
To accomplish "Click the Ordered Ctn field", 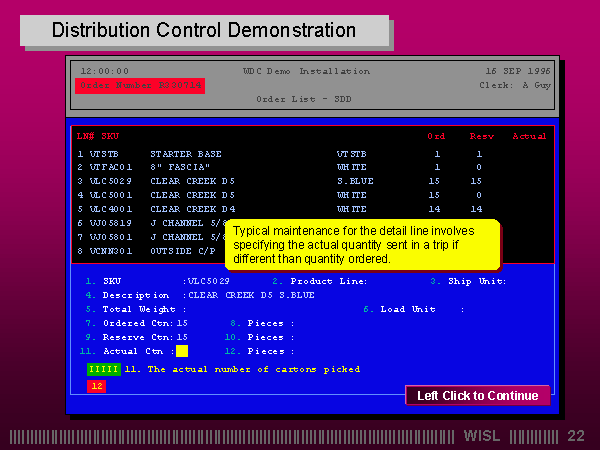I will coord(145,323).
